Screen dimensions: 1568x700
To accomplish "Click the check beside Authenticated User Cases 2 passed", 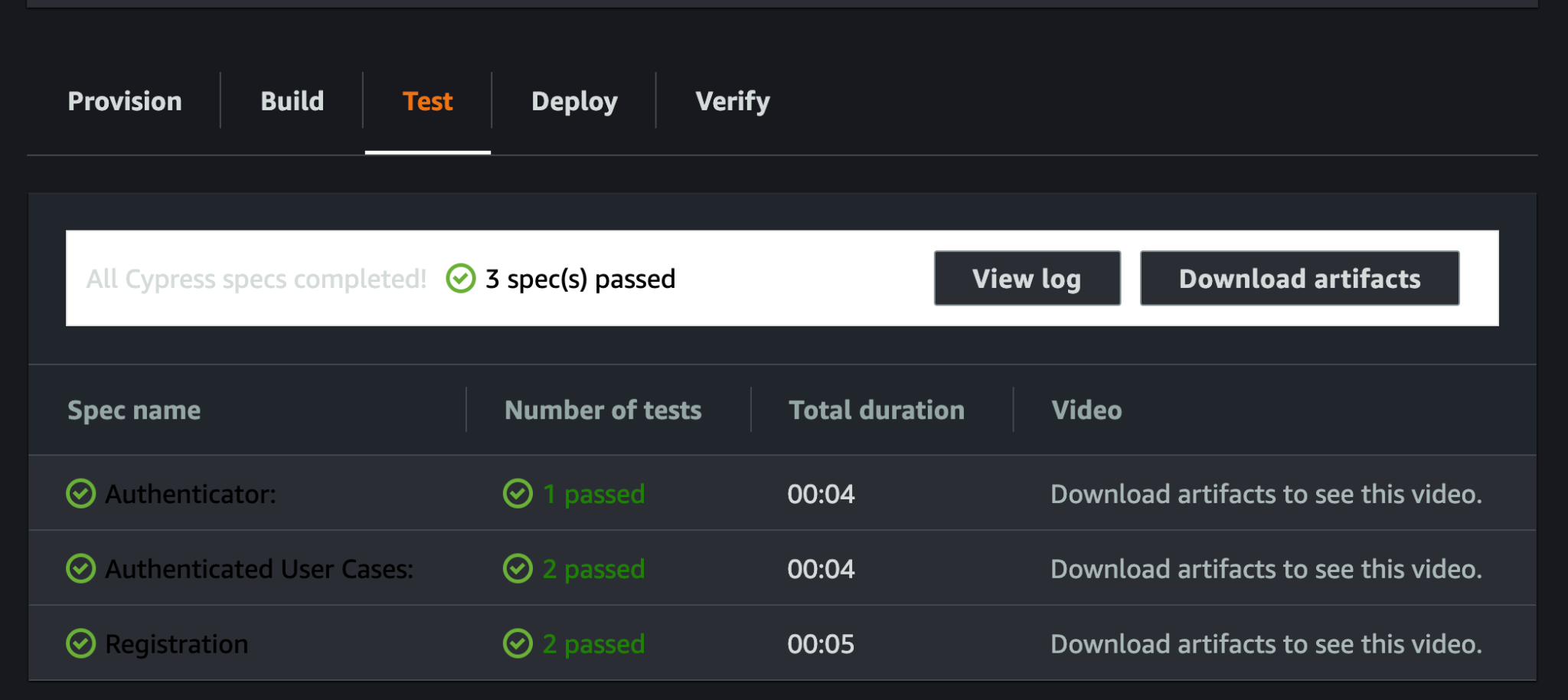I will 518,568.
